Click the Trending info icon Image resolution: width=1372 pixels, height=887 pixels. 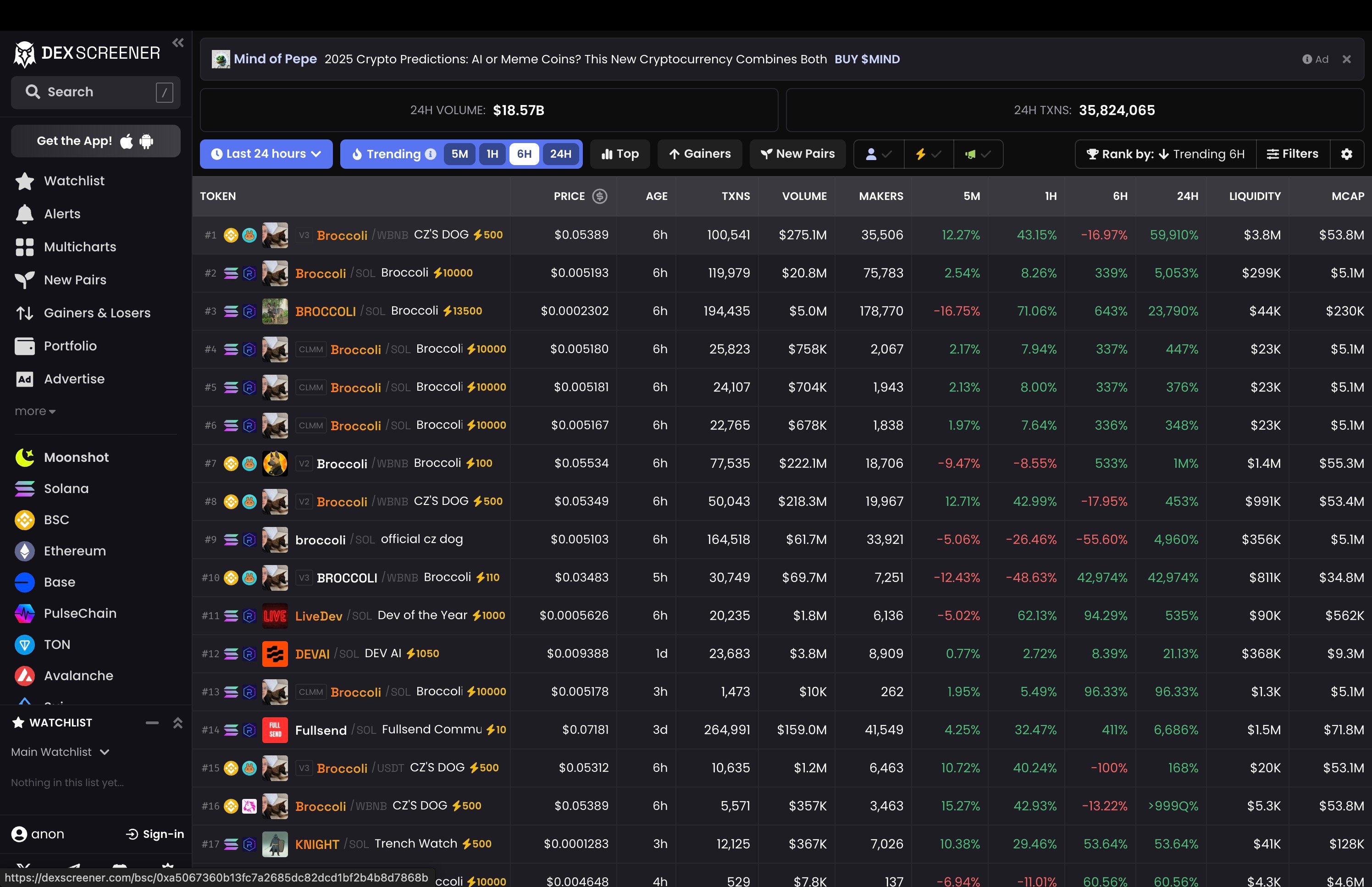coord(431,154)
